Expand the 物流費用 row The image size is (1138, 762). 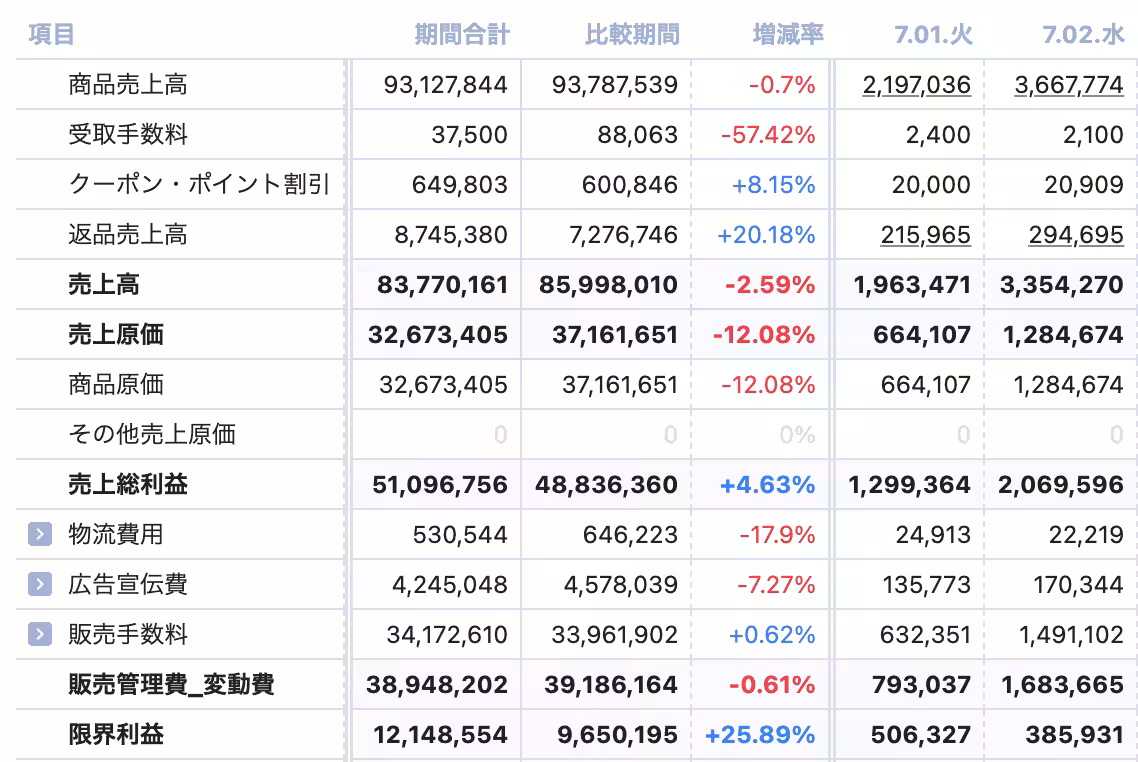click(x=39, y=534)
